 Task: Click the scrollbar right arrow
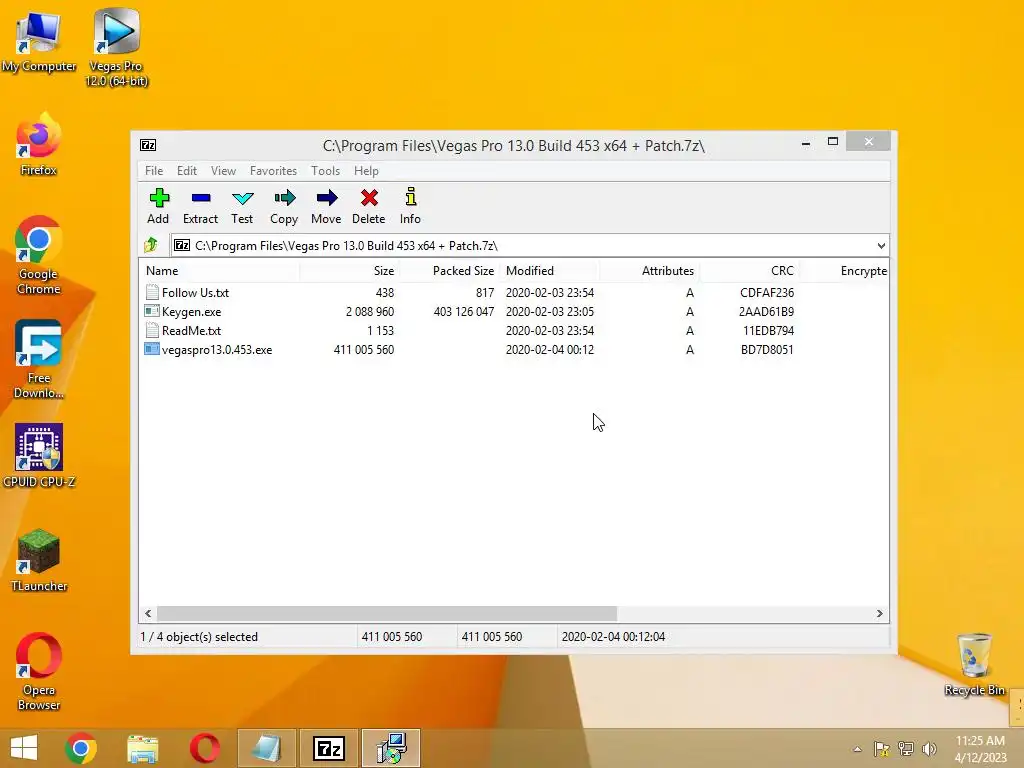click(x=879, y=613)
